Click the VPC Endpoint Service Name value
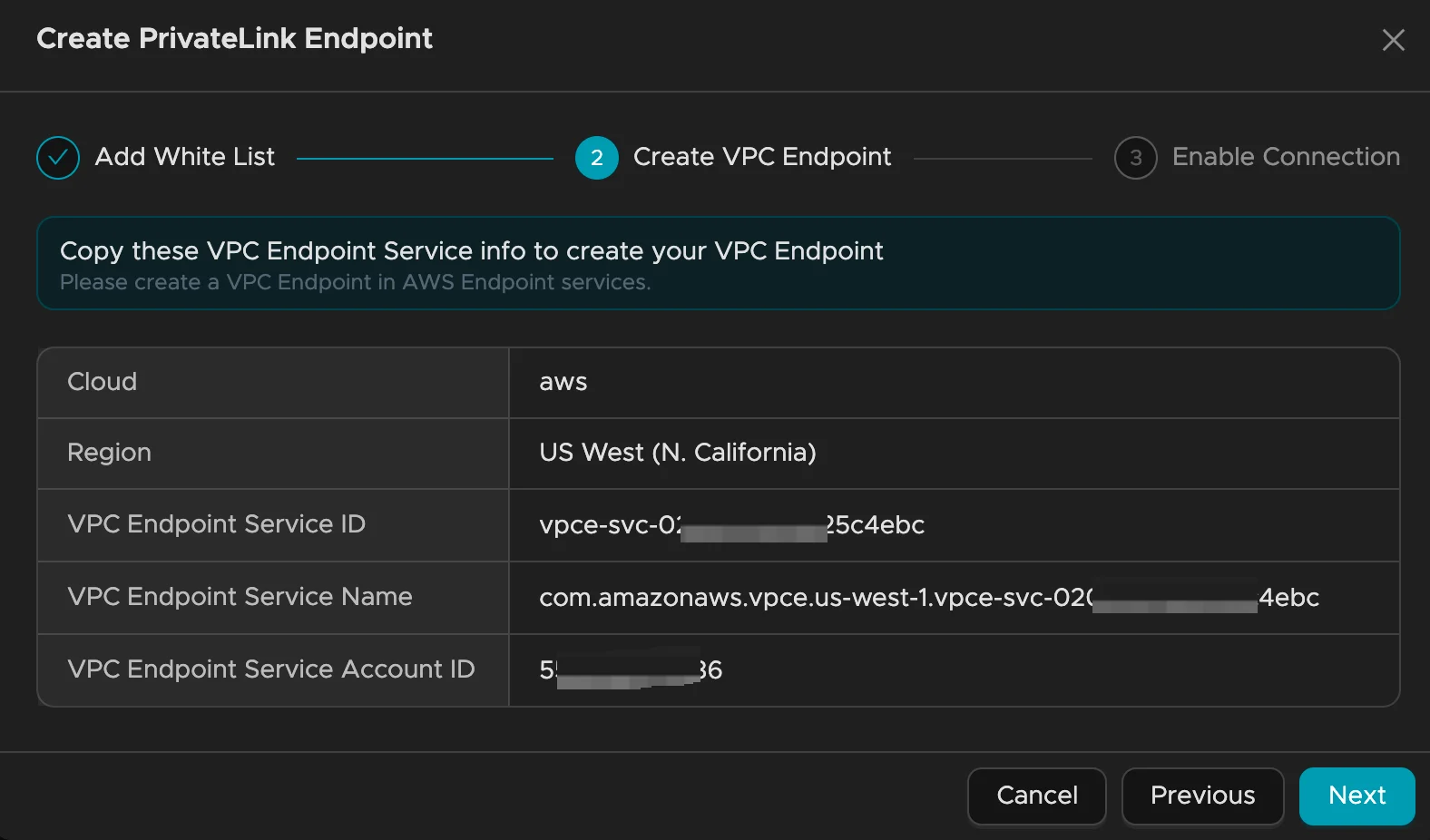The width and height of the screenshot is (1430, 840). pos(927,598)
